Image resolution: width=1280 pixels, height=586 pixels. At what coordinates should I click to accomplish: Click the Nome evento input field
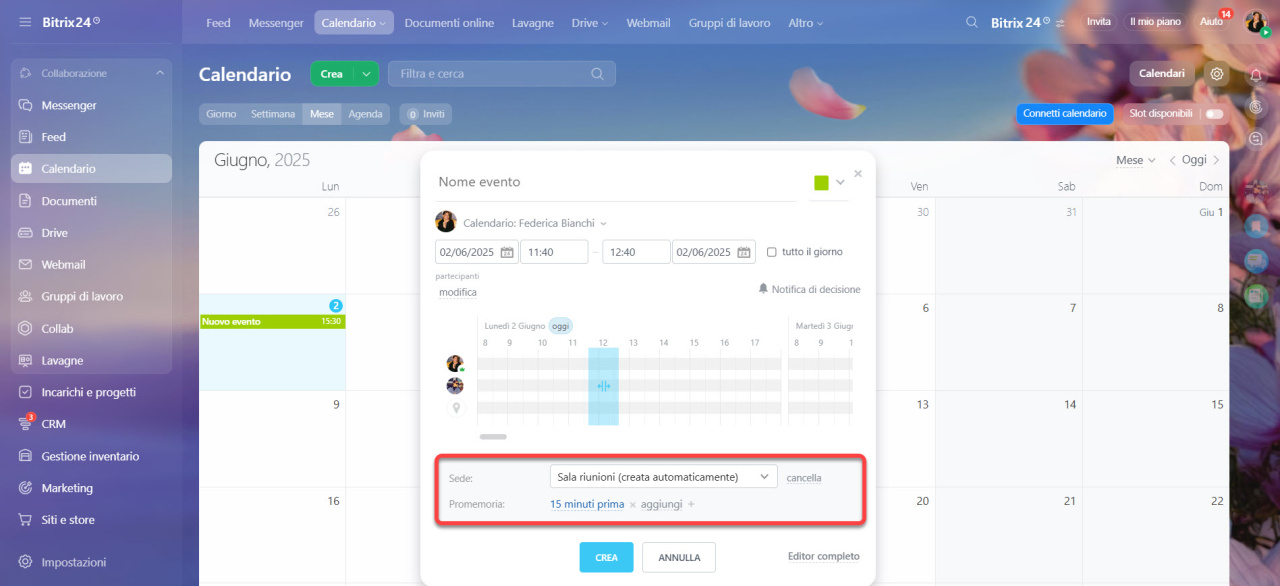pos(616,182)
